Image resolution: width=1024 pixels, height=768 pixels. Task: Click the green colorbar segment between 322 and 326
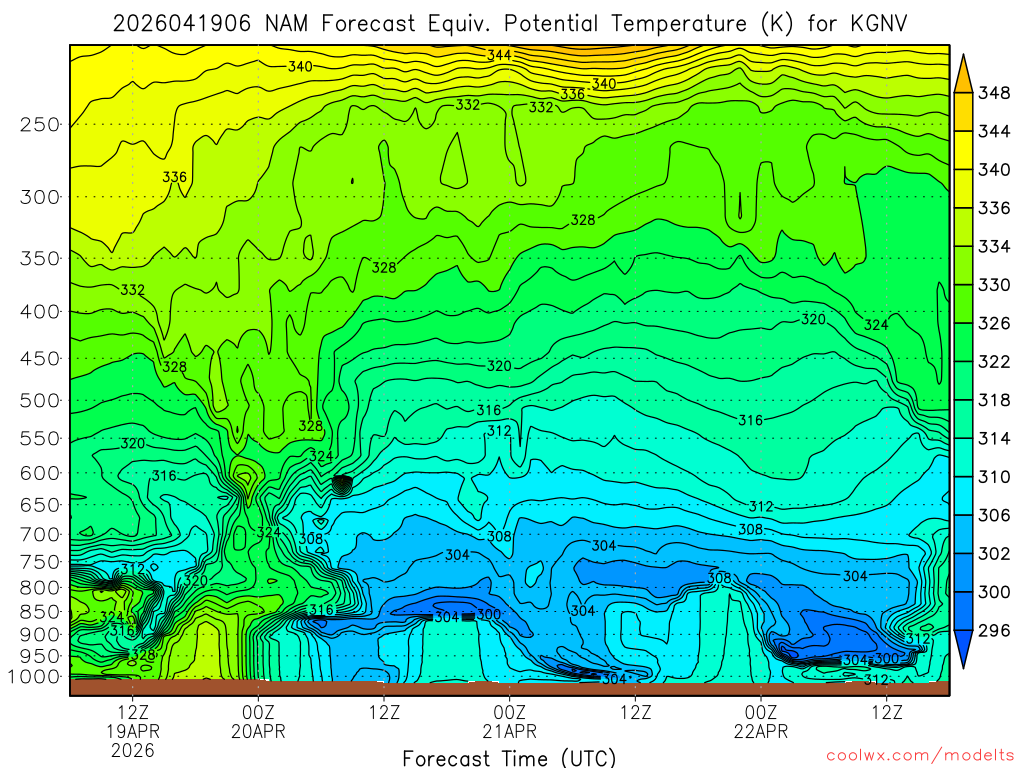click(963, 342)
